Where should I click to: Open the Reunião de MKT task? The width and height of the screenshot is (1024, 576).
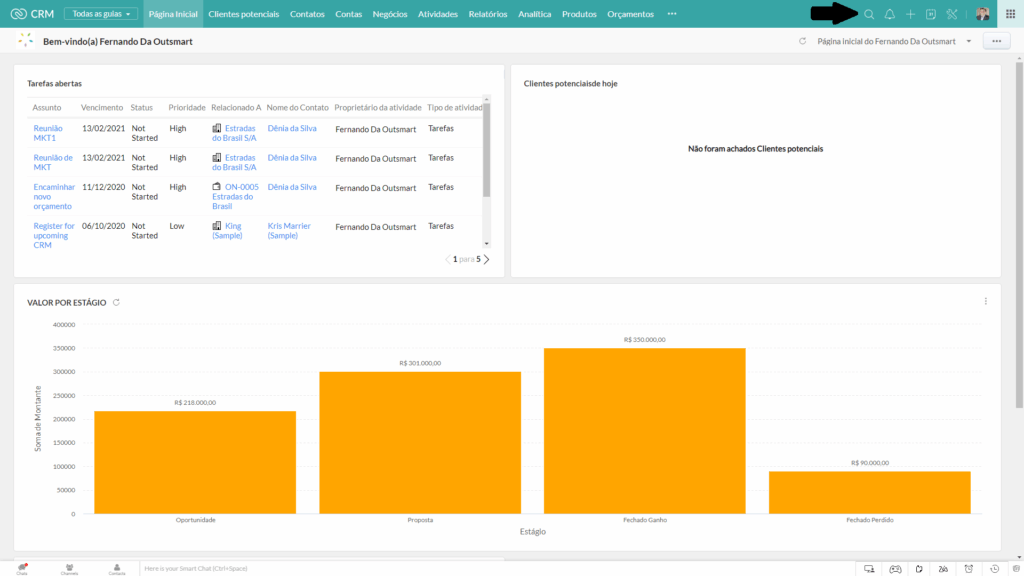pos(53,163)
